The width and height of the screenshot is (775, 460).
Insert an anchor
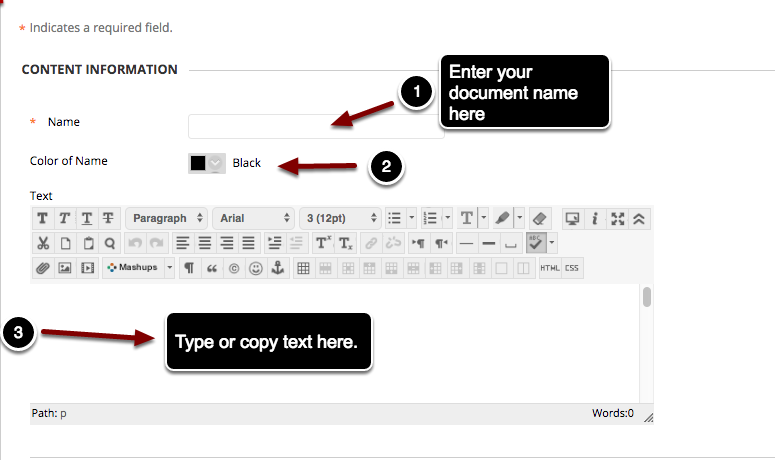[x=278, y=268]
